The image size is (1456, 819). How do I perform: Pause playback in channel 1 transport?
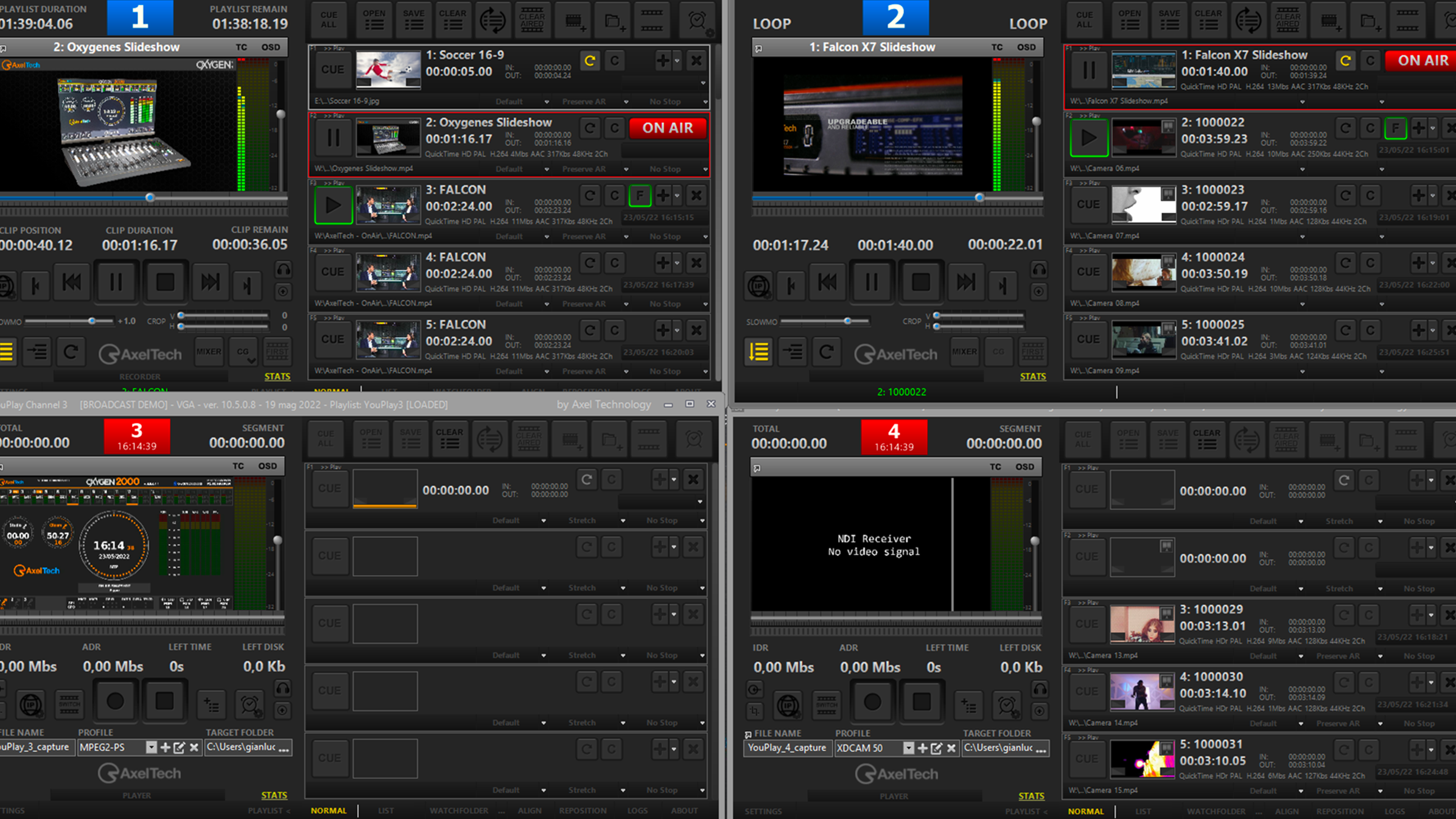pyautogui.click(x=116, y=282)
